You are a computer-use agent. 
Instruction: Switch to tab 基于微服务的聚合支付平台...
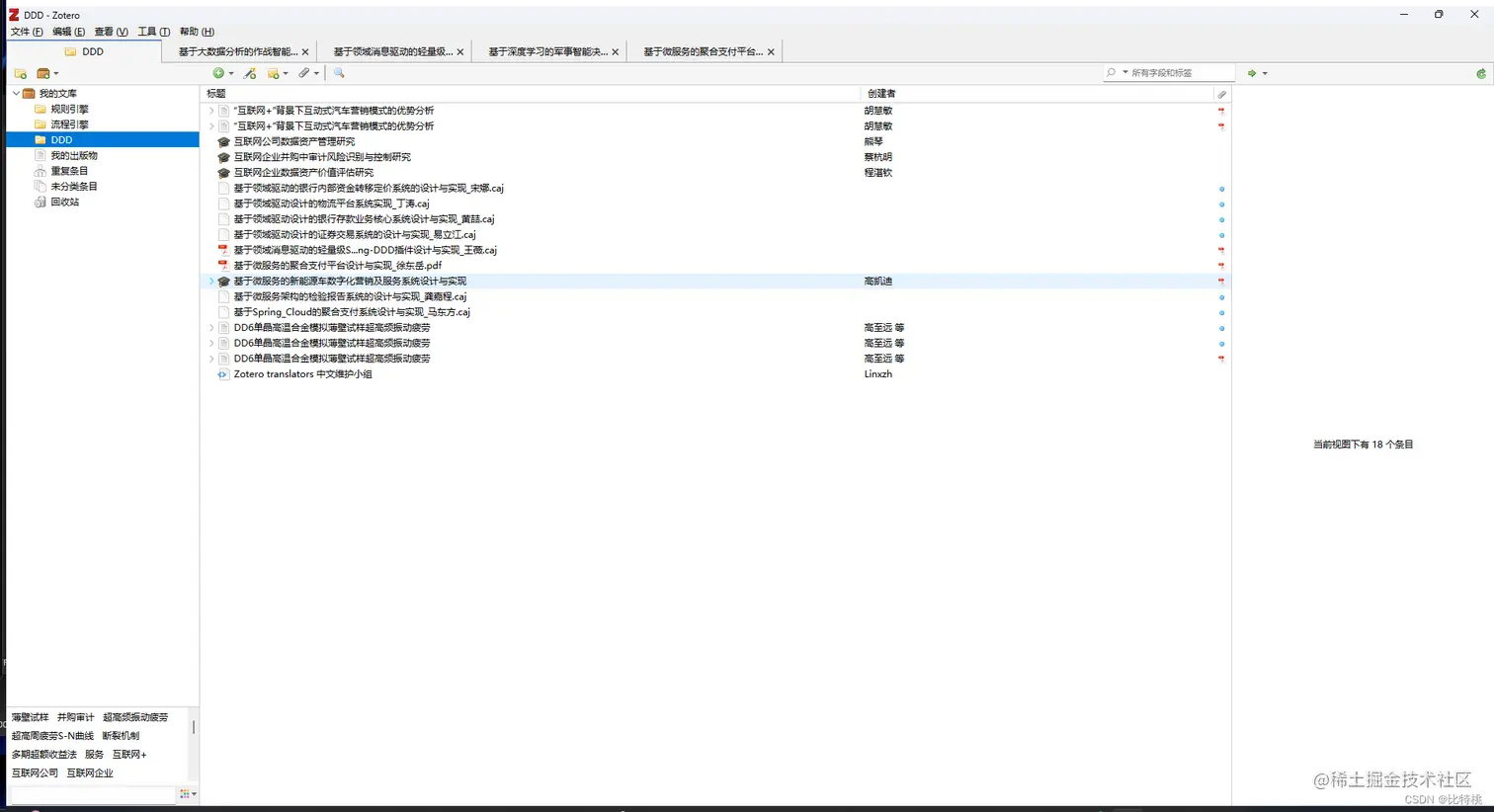(x=703, y=51)
